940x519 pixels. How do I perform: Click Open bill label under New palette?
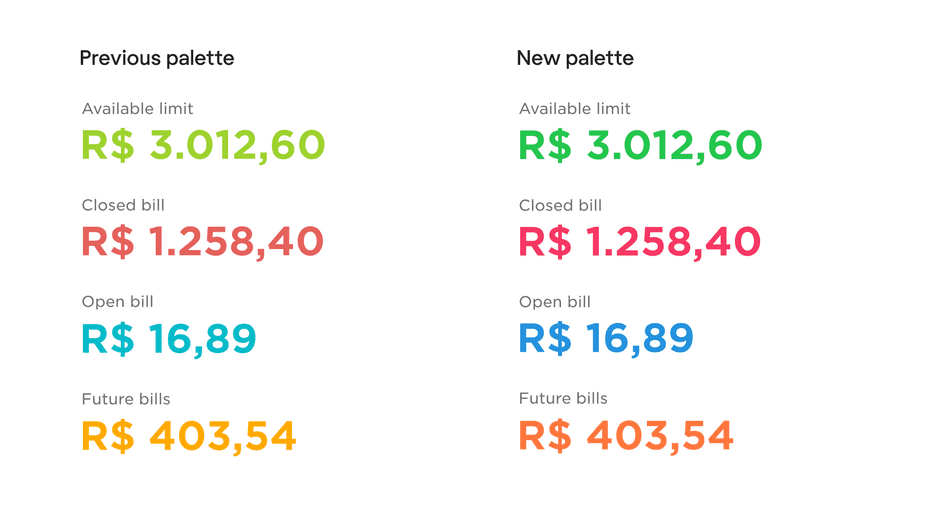555,301
